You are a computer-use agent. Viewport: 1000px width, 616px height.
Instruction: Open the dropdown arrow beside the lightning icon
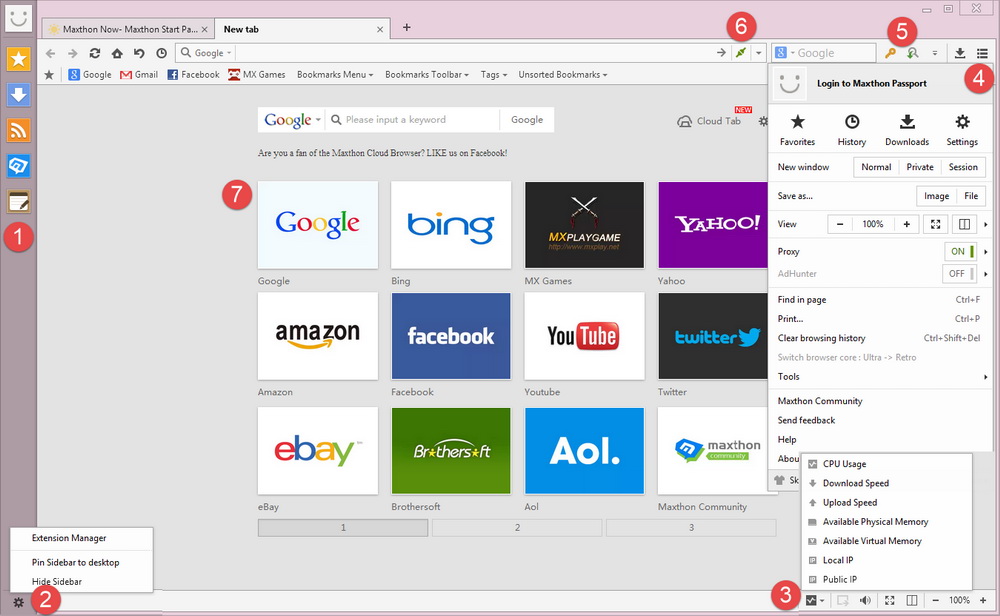tap(758, 53)
